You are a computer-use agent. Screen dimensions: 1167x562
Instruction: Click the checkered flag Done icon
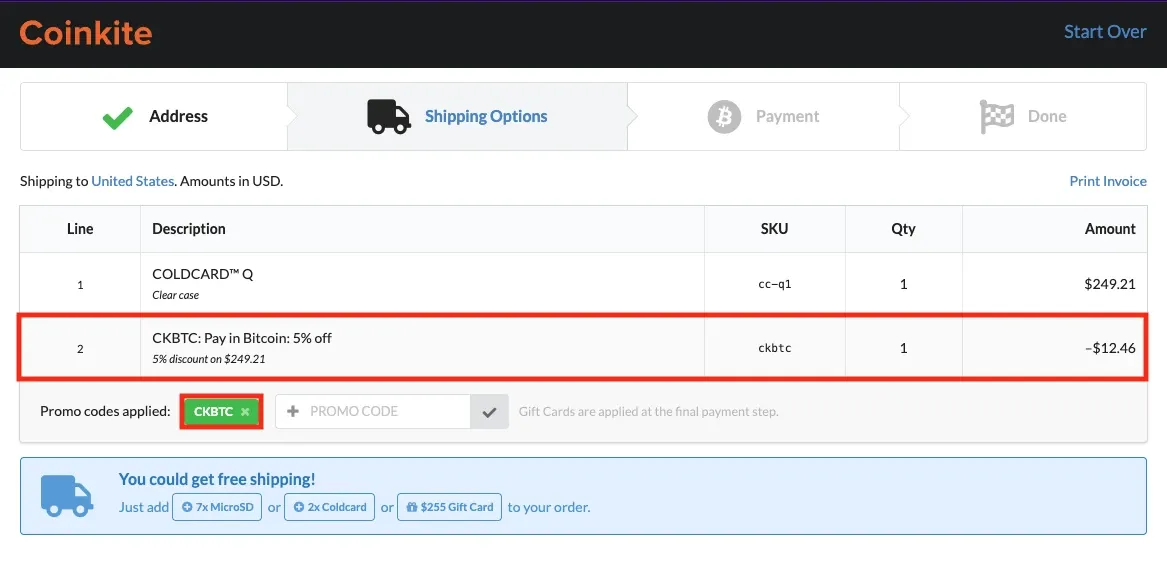(997, 117)
